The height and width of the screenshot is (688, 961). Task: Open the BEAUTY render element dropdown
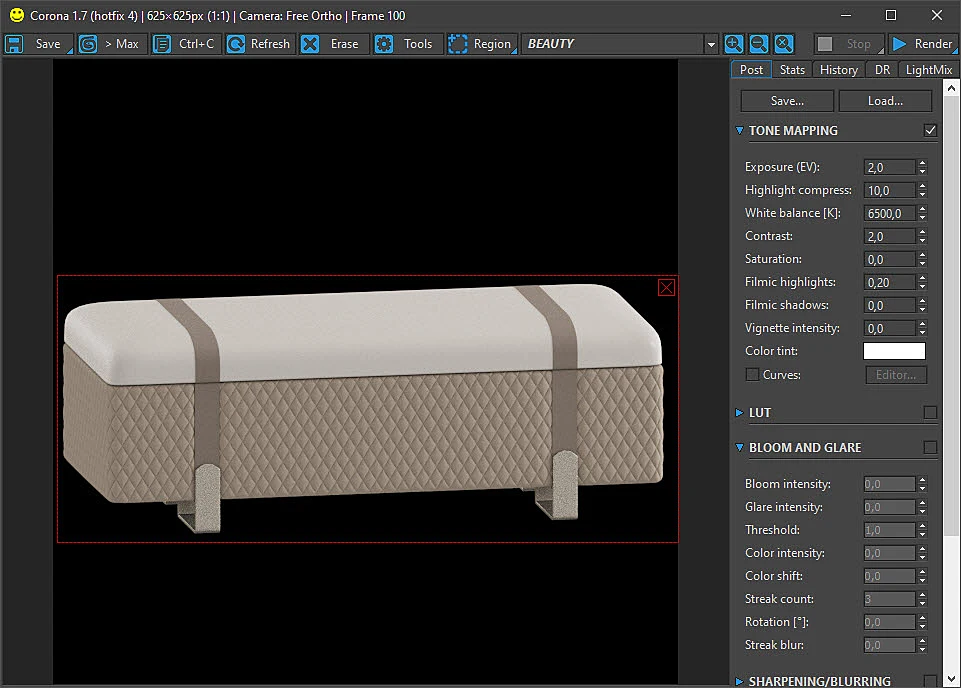coord(711,44)
